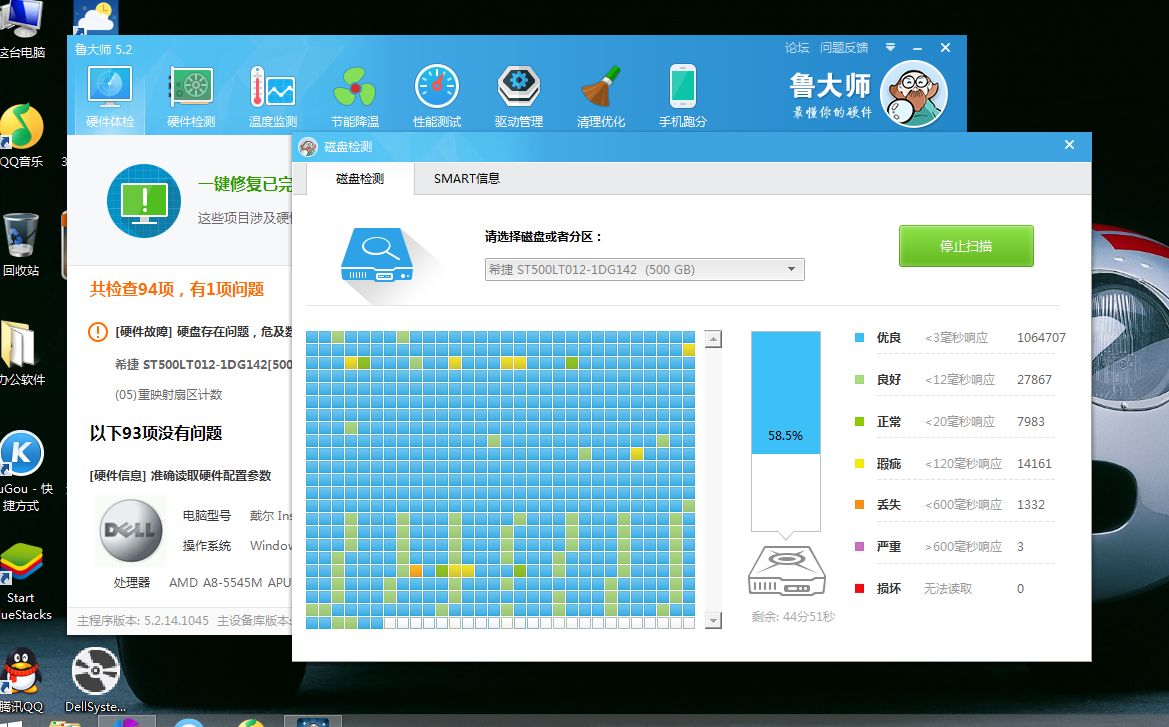Click 共检查94项，有1项问题 summary text
This screenshot has width=1169, height=727.
click(177, 289)
